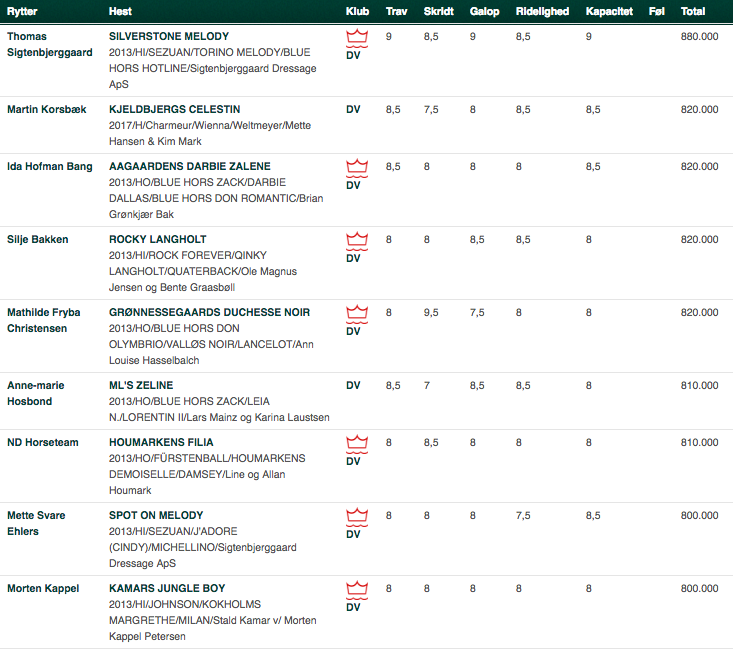Click the DV club label for ML'S ZELINE
This screenshot has width=733, height=650.
pos(353,385)
